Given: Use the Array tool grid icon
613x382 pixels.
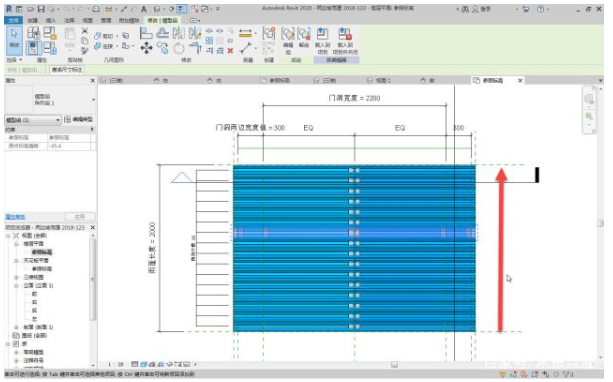Looking at the screenshot, I should click(x=209, y=40).
